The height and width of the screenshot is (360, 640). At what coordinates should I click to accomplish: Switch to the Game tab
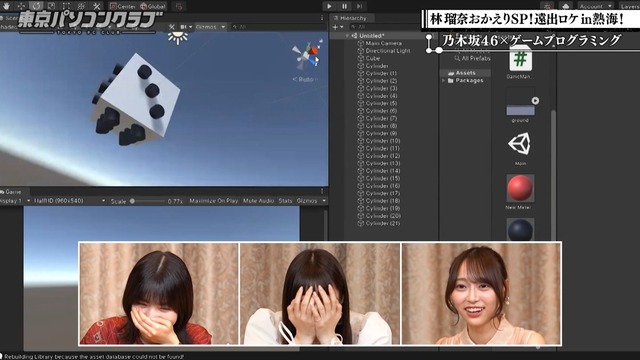click(x=11, y=191)
